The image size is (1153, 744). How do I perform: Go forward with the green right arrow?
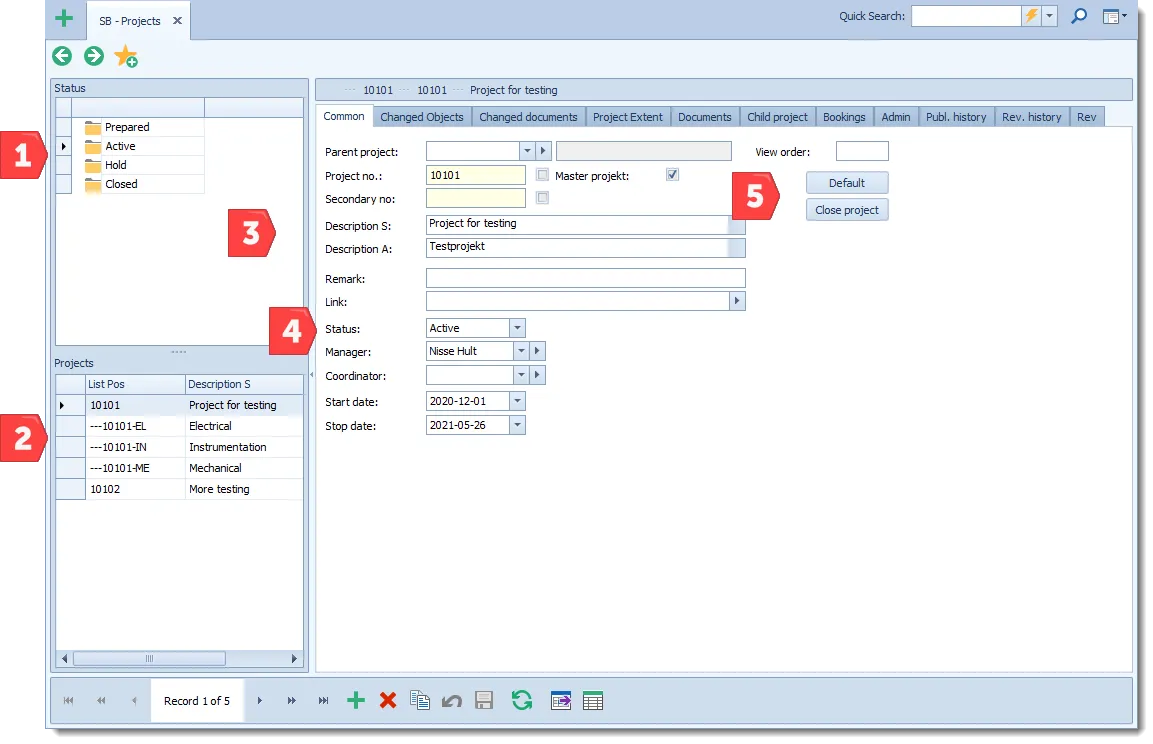[94, 56]
